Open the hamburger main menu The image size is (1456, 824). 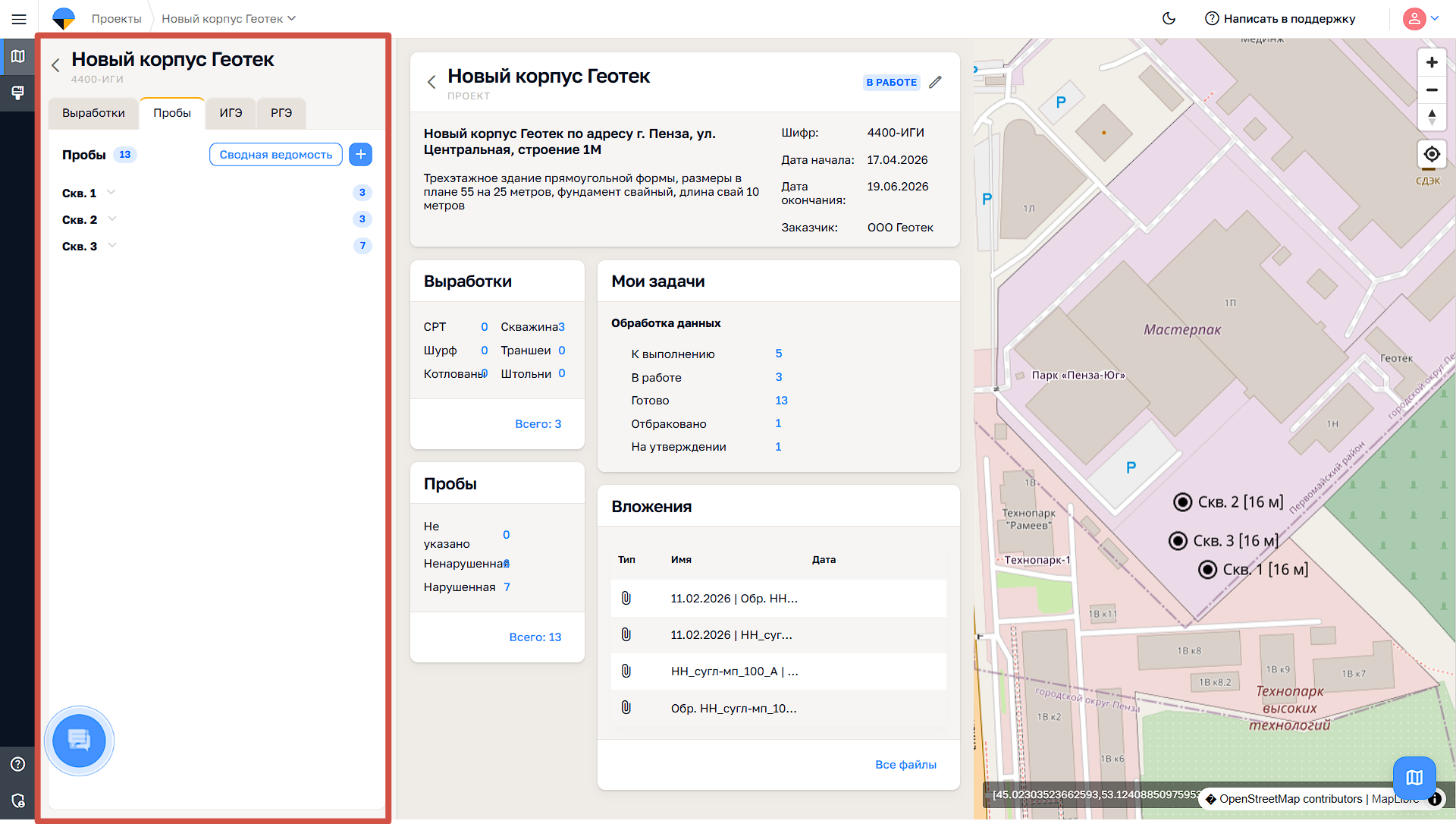pyautogui.click(x=19, y=19)
